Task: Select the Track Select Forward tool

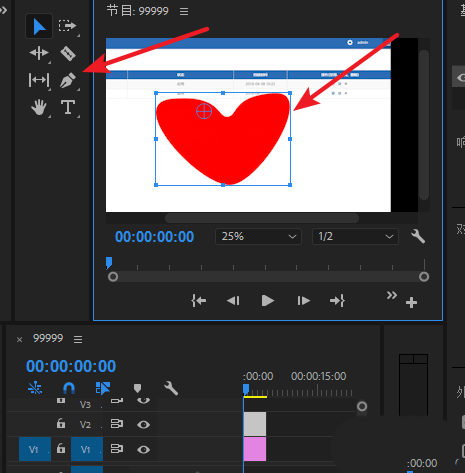Action: [68, 26]
